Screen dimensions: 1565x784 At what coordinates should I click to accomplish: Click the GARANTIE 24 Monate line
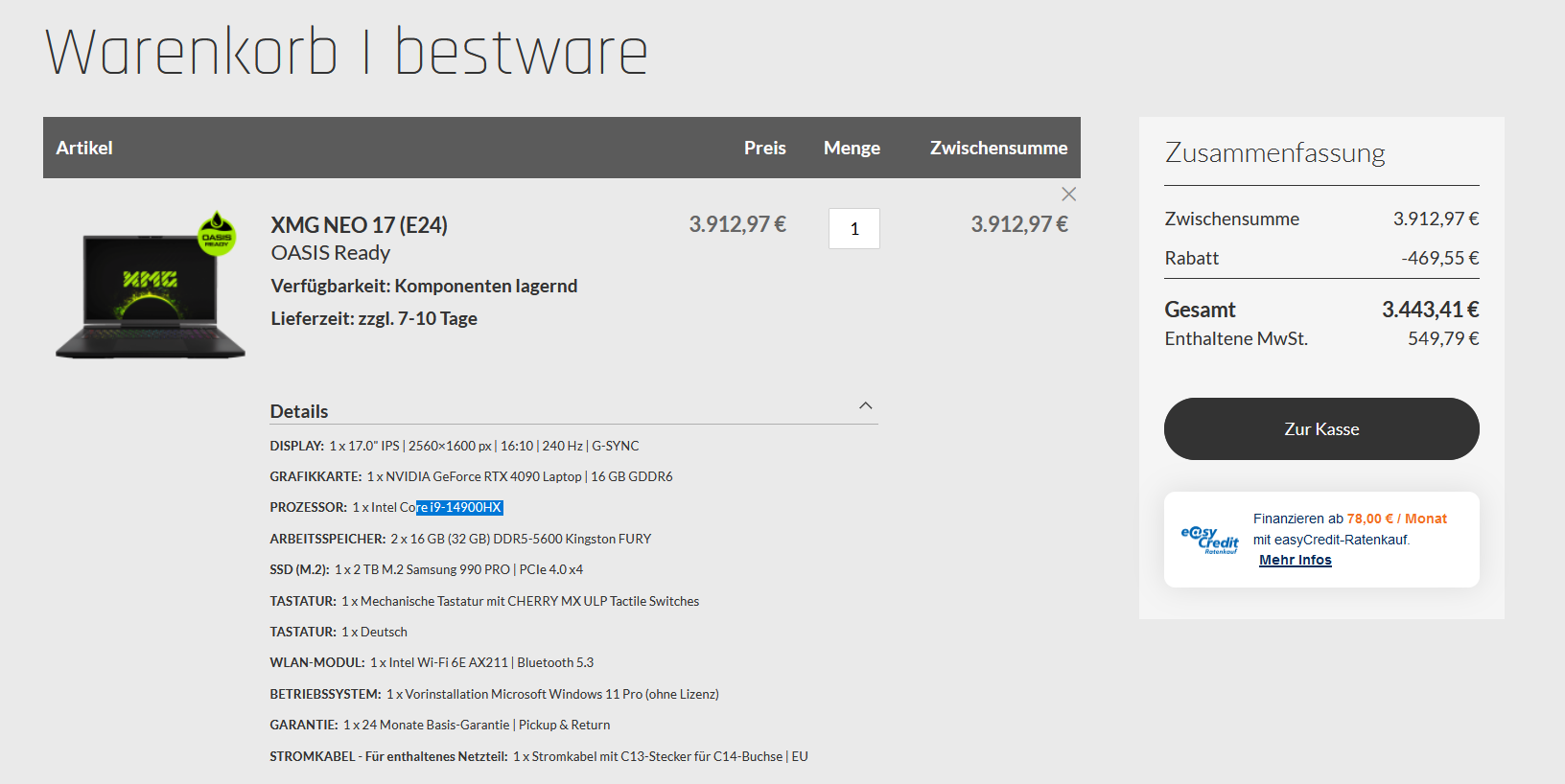click(x=440, y=725)
